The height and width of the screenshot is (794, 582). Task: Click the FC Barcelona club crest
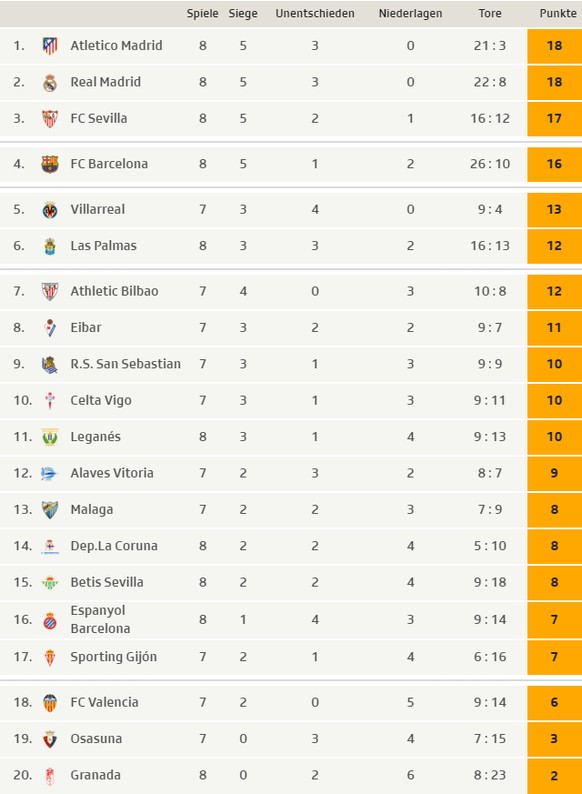pos(50,164)
